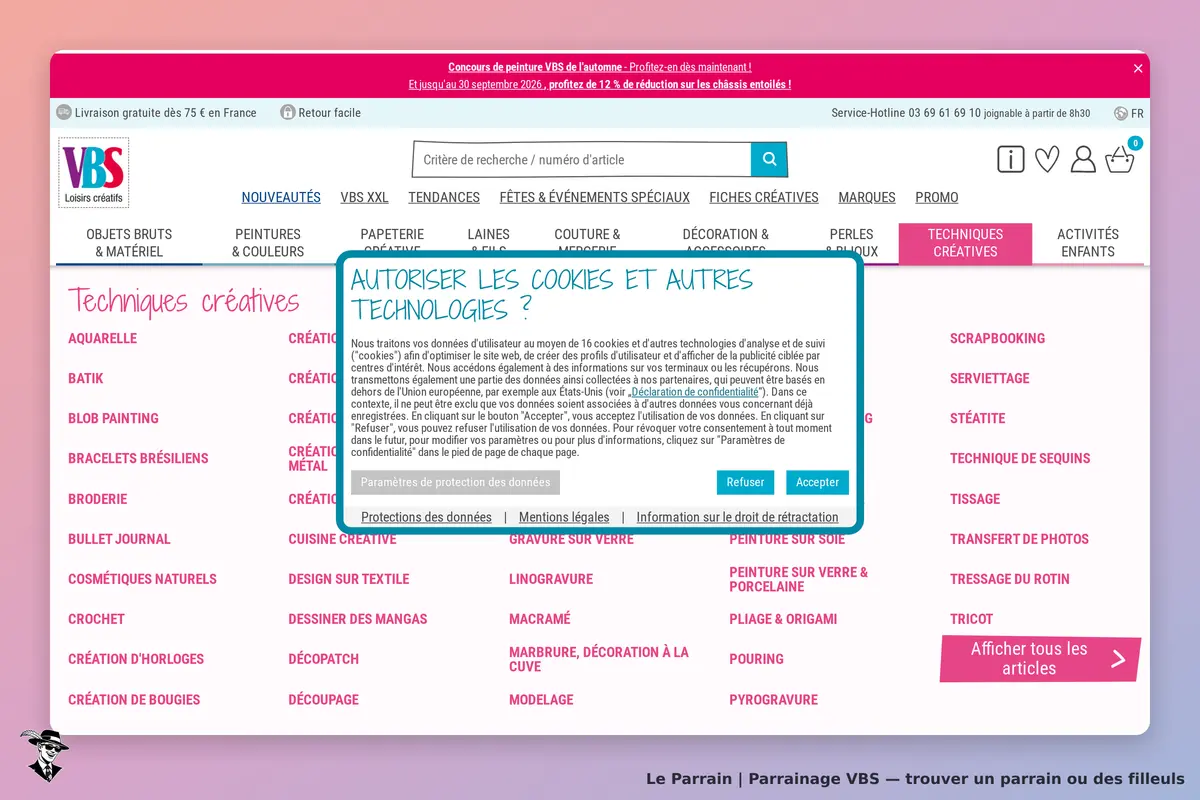Open the TENDANCES menu link
The height and width of the screenshot is (800, 1200).
click(444, 197)
